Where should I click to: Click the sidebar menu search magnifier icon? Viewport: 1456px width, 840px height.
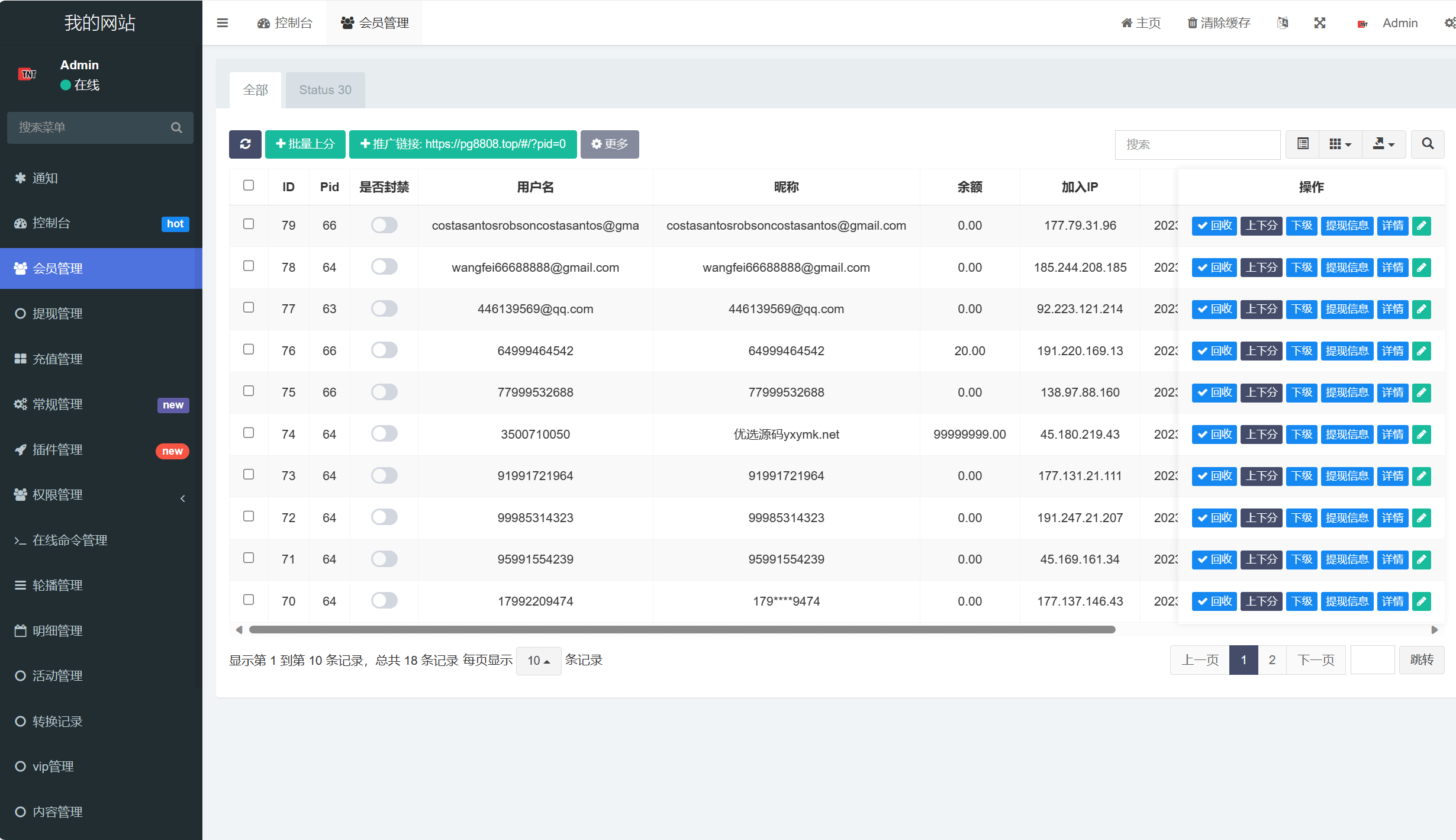tap(176, 127)
